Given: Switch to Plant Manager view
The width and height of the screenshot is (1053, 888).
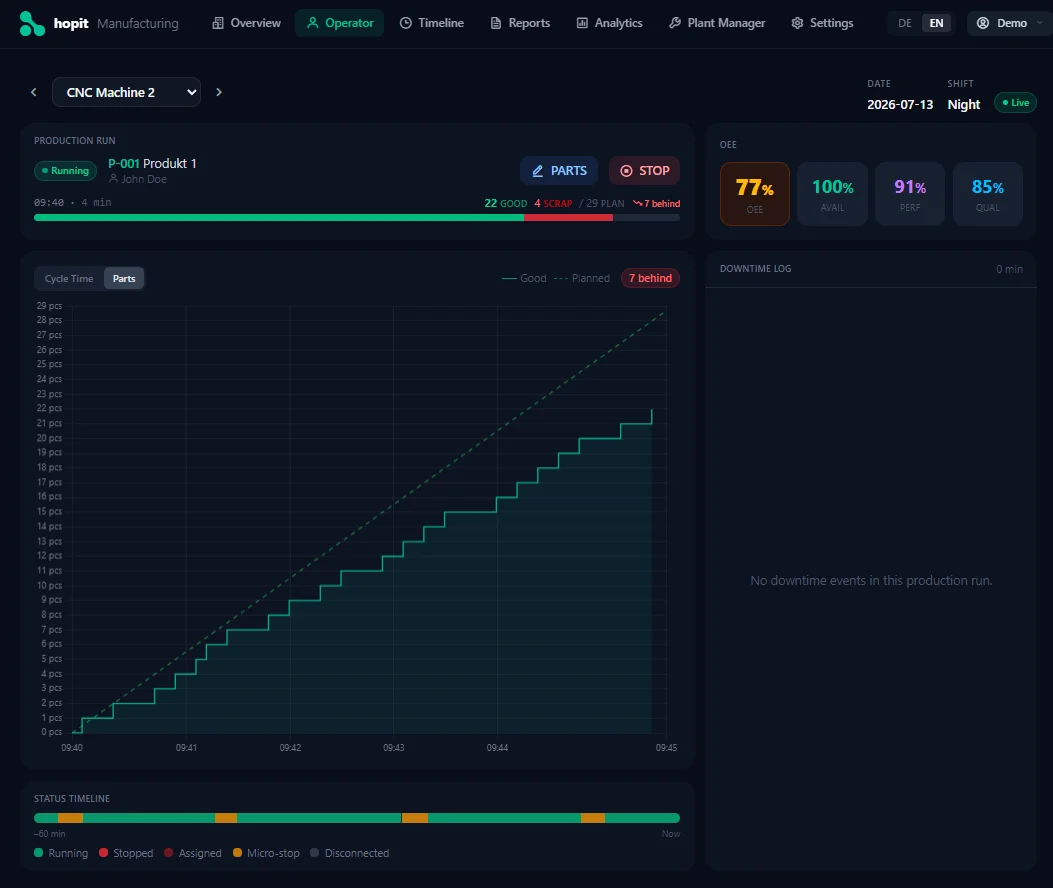Looking at the screenshot, I should pos(717,23).
